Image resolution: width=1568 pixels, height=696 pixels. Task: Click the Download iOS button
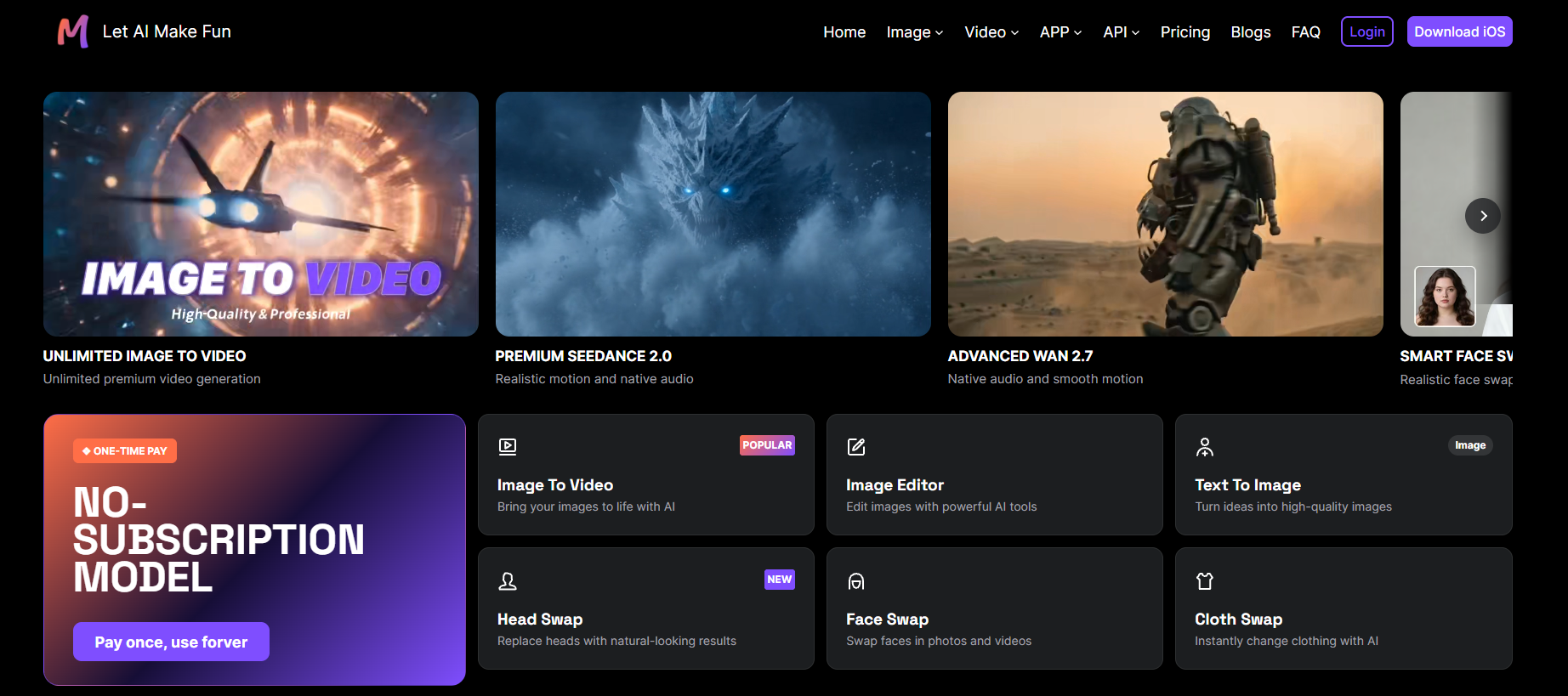pyautogui.click(x=1460, y=31)
